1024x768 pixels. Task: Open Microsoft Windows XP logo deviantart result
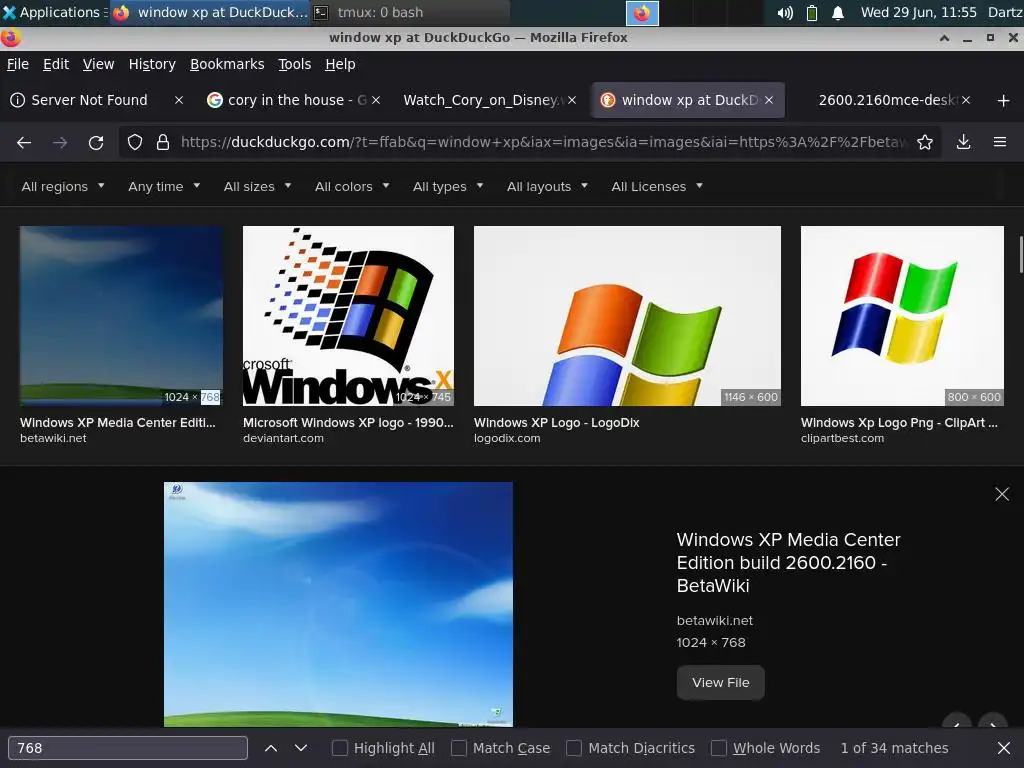point(348,423)
